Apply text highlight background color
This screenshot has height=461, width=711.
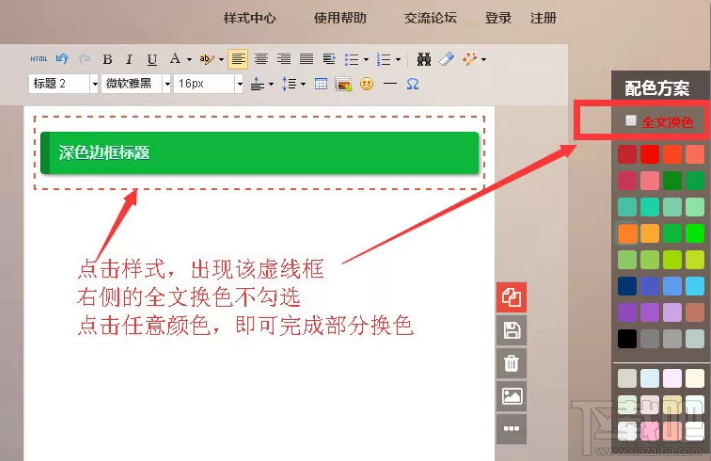click(x=207, y=59)
